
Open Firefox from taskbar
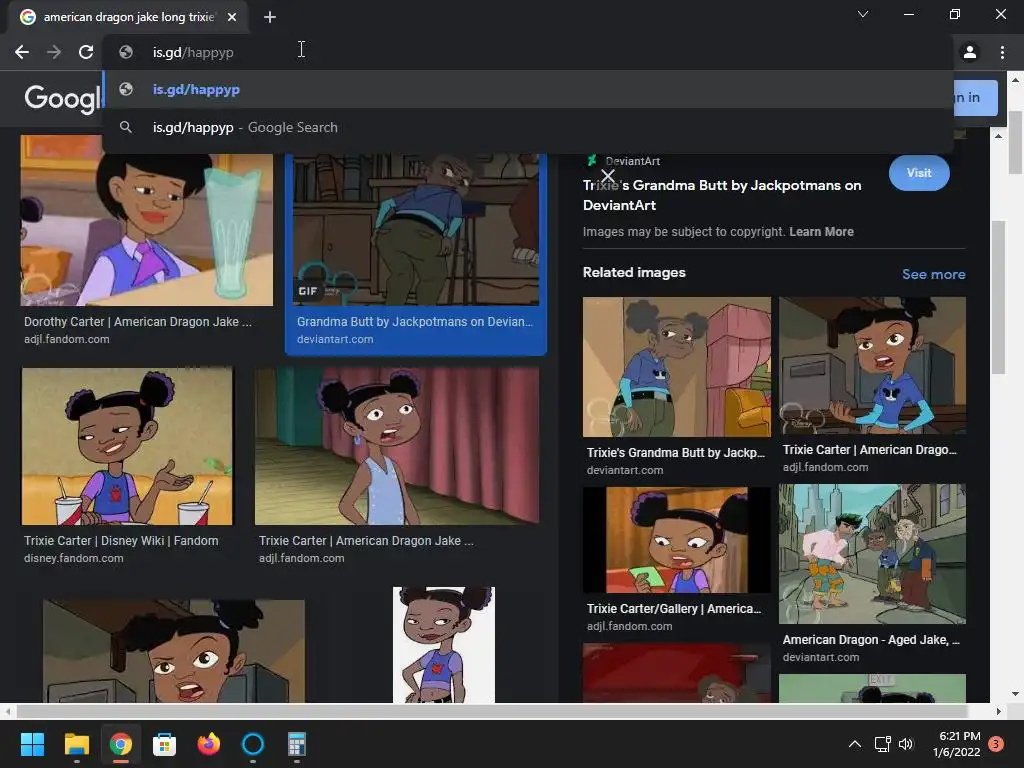(x=208, y=744)
